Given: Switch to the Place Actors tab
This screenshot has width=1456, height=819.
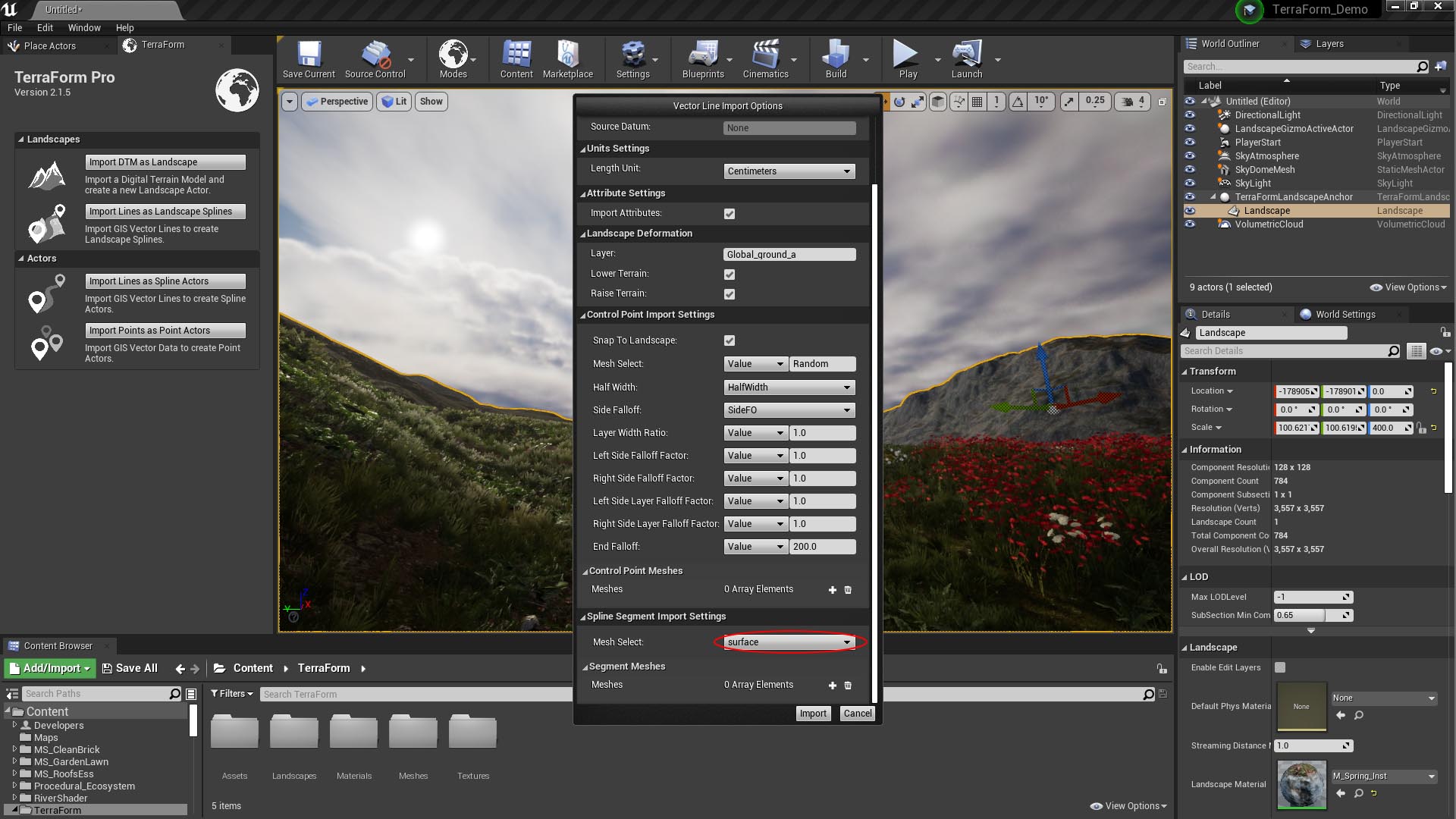Looking at the screenshot, I should pos(50,46).
